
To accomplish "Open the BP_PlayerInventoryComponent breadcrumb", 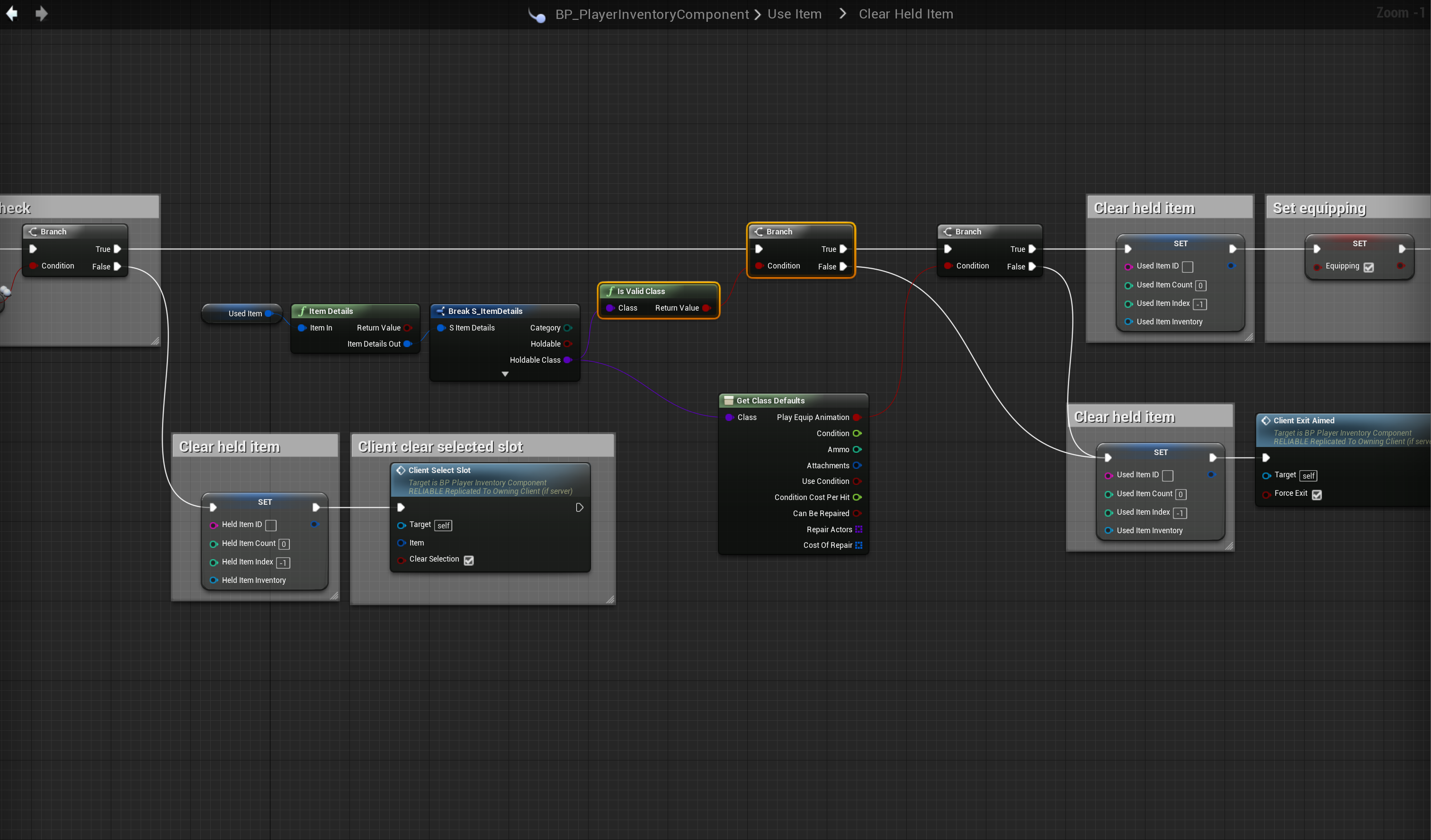I will point(652,14).
